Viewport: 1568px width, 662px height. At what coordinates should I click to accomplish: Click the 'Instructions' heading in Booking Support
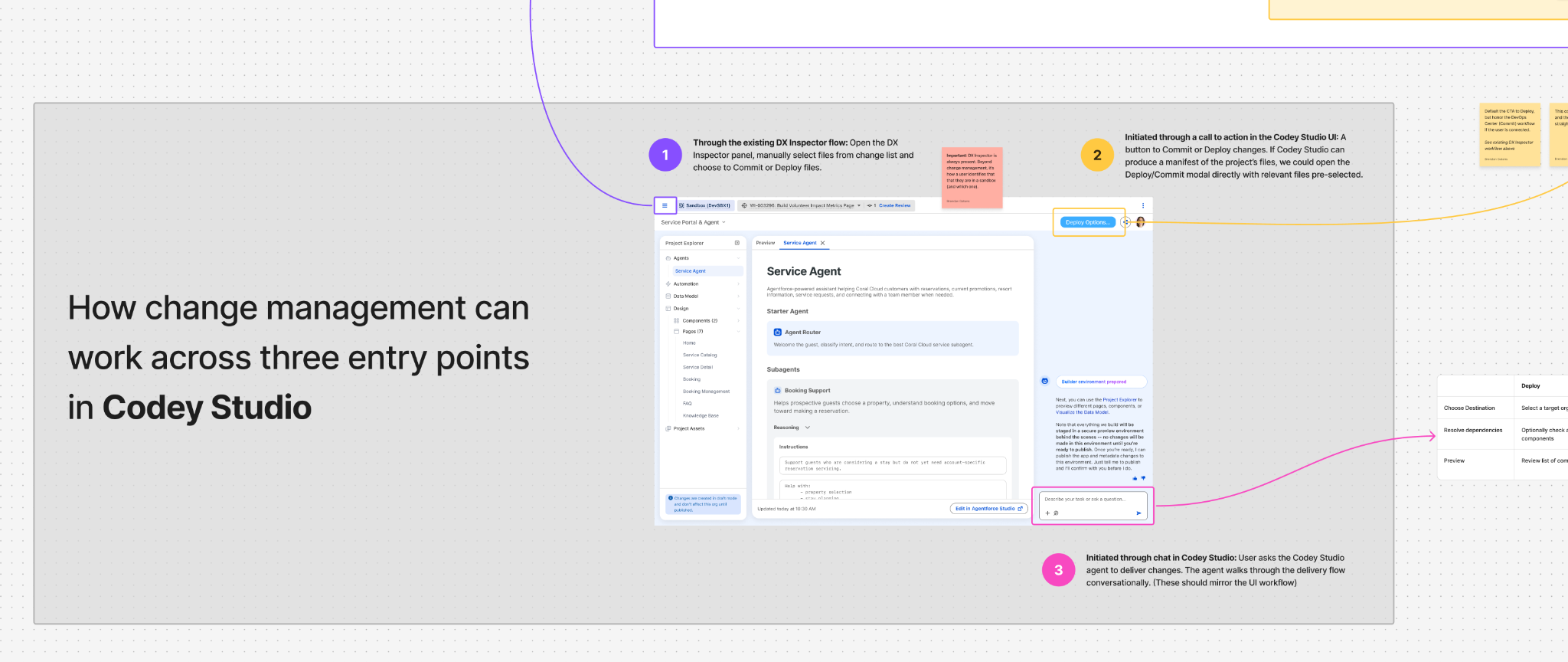793,447
